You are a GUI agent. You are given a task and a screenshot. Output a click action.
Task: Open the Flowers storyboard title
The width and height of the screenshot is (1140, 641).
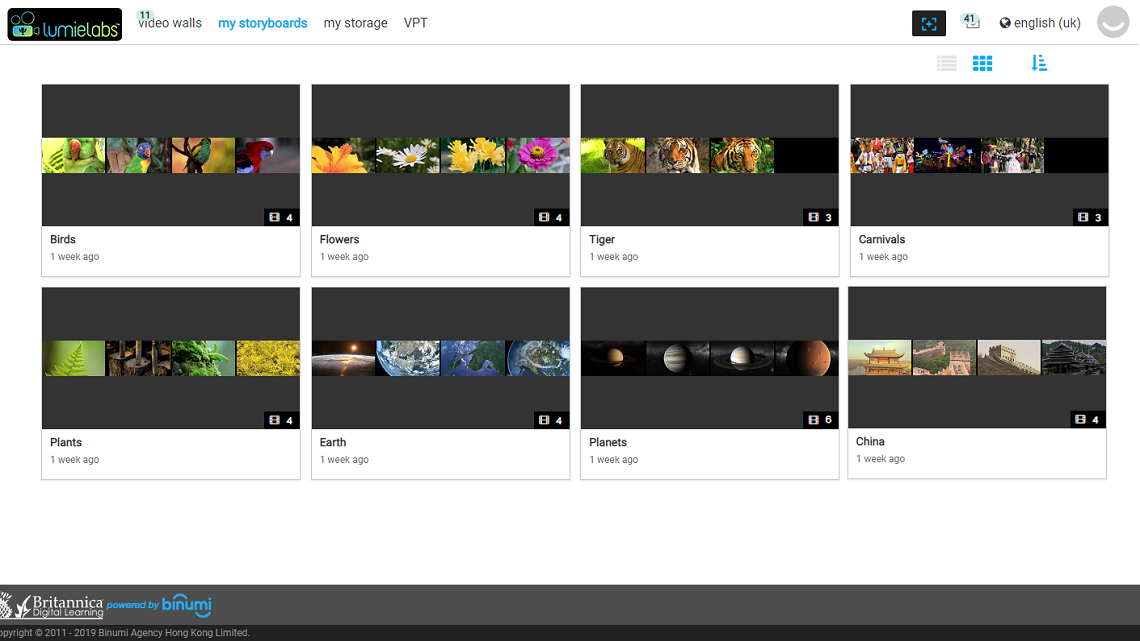pos(339,240)
